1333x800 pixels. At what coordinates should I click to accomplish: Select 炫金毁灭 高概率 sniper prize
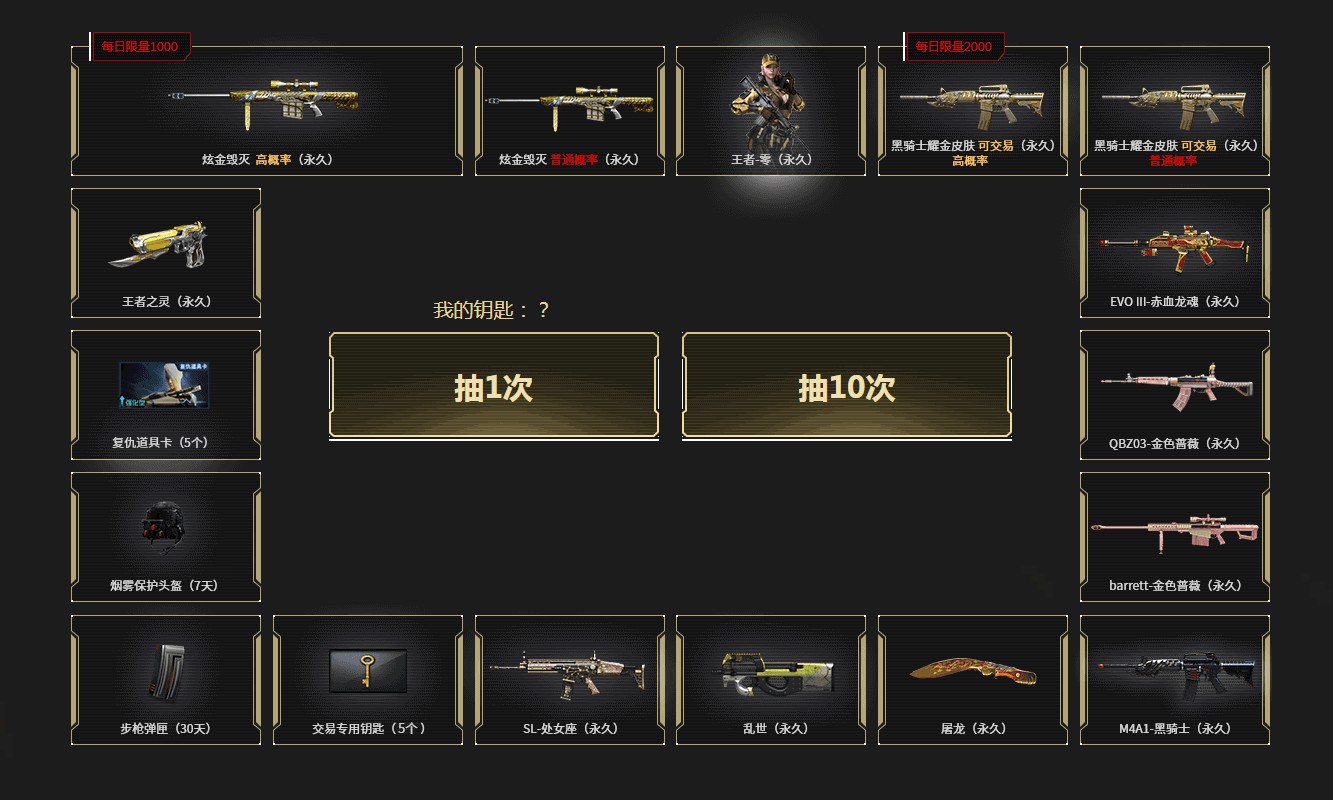click(x=267, y=111)
